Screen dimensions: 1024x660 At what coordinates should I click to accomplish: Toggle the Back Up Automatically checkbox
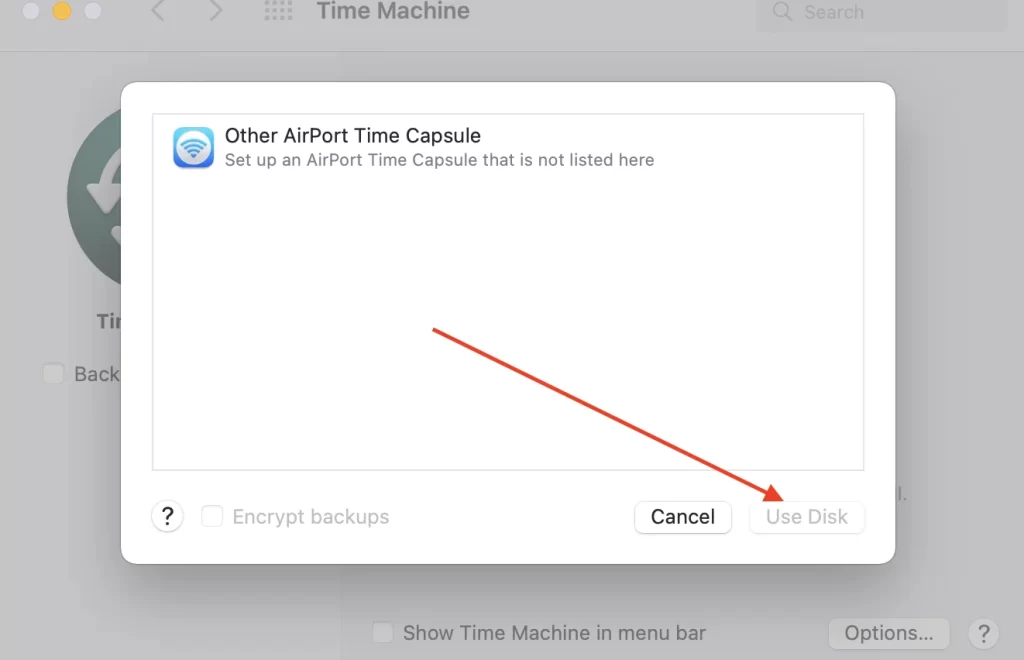54,374
